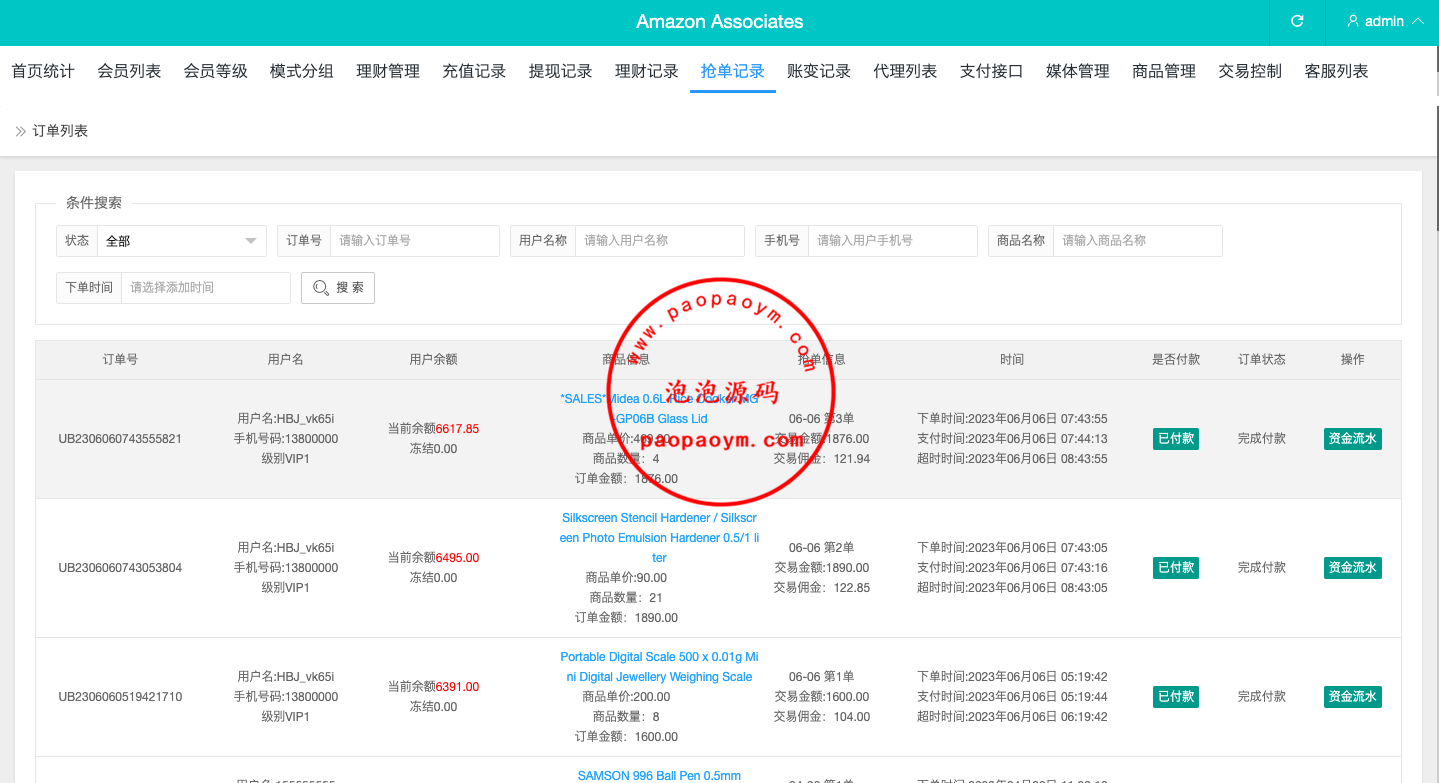Viewport: 1439px width, 783px height.
Task: Open the 客服列表 tab
Action: point(1336,71)
